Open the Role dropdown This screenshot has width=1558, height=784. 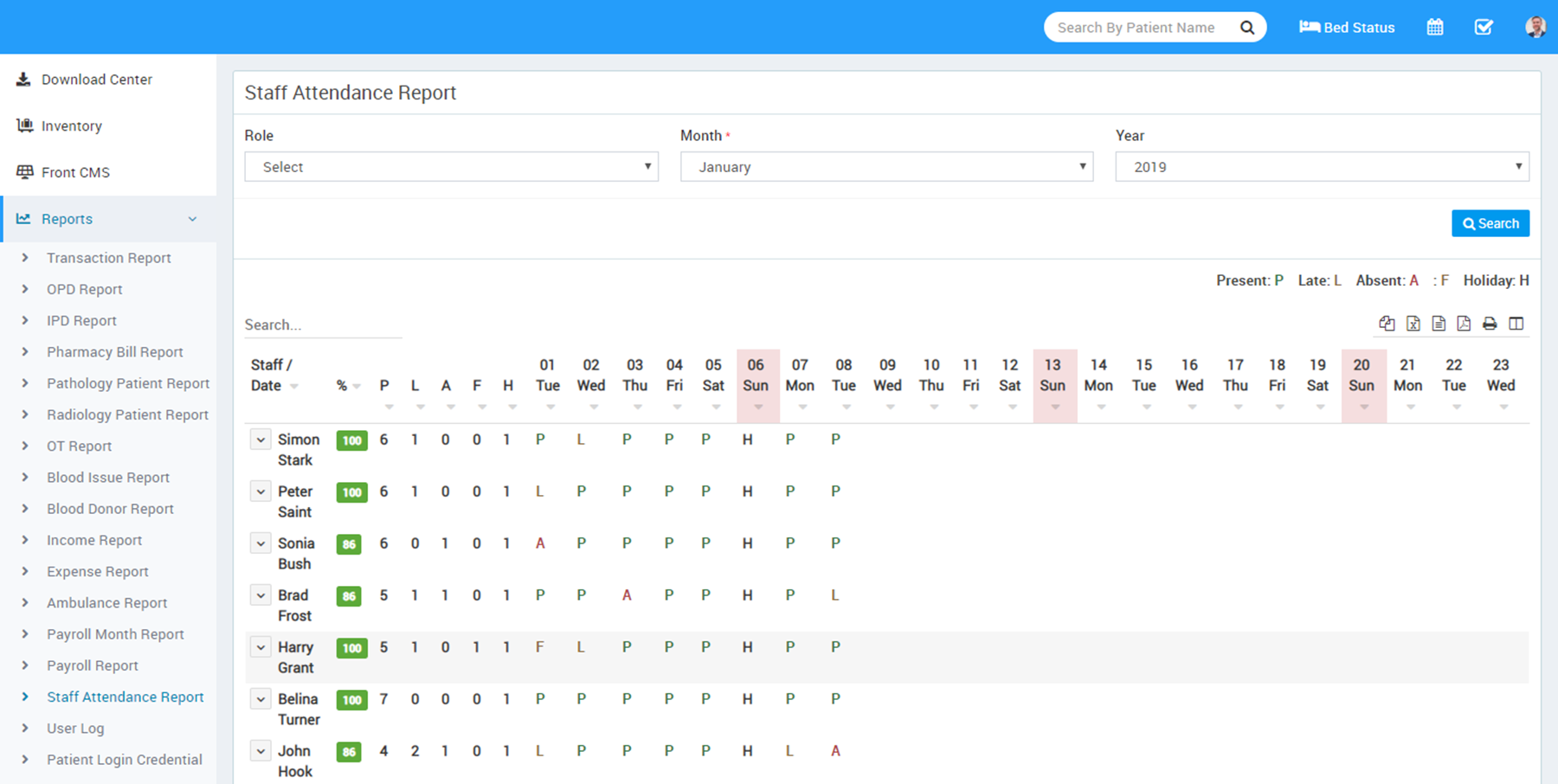(451, 167)
